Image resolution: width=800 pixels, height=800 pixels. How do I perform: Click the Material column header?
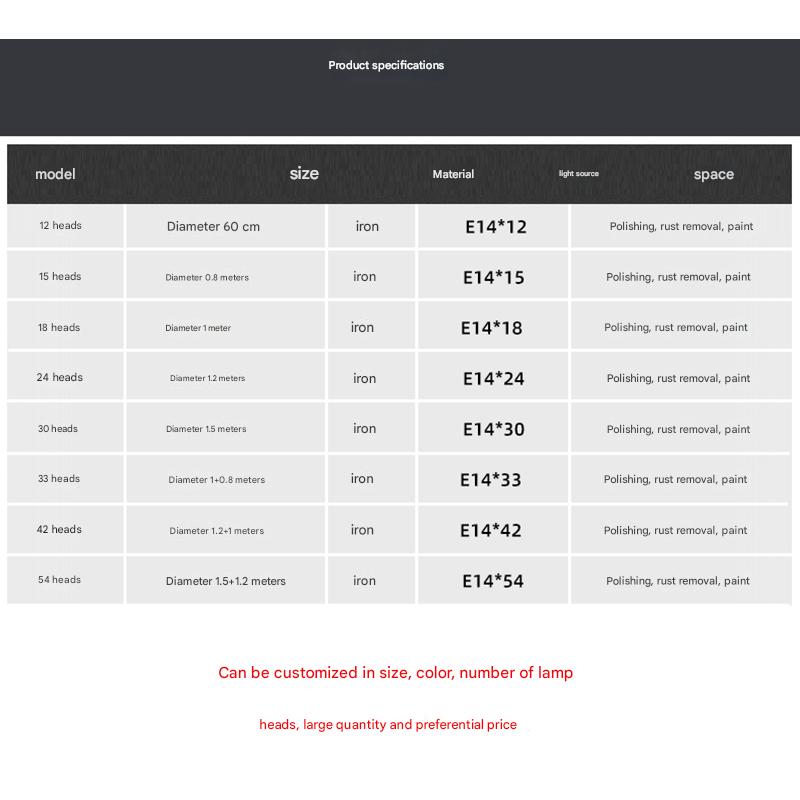click(453, 174)
